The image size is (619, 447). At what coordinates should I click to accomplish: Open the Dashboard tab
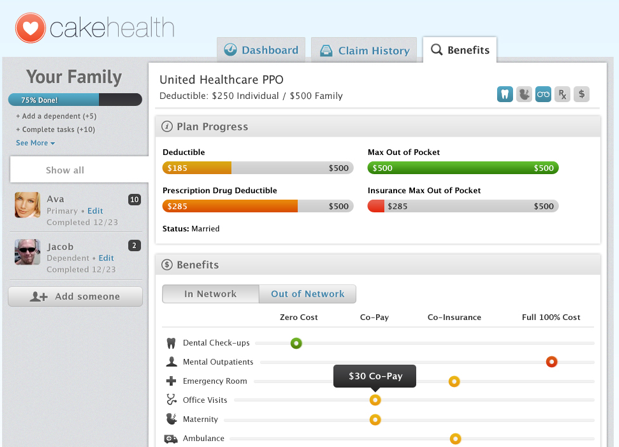261,50
